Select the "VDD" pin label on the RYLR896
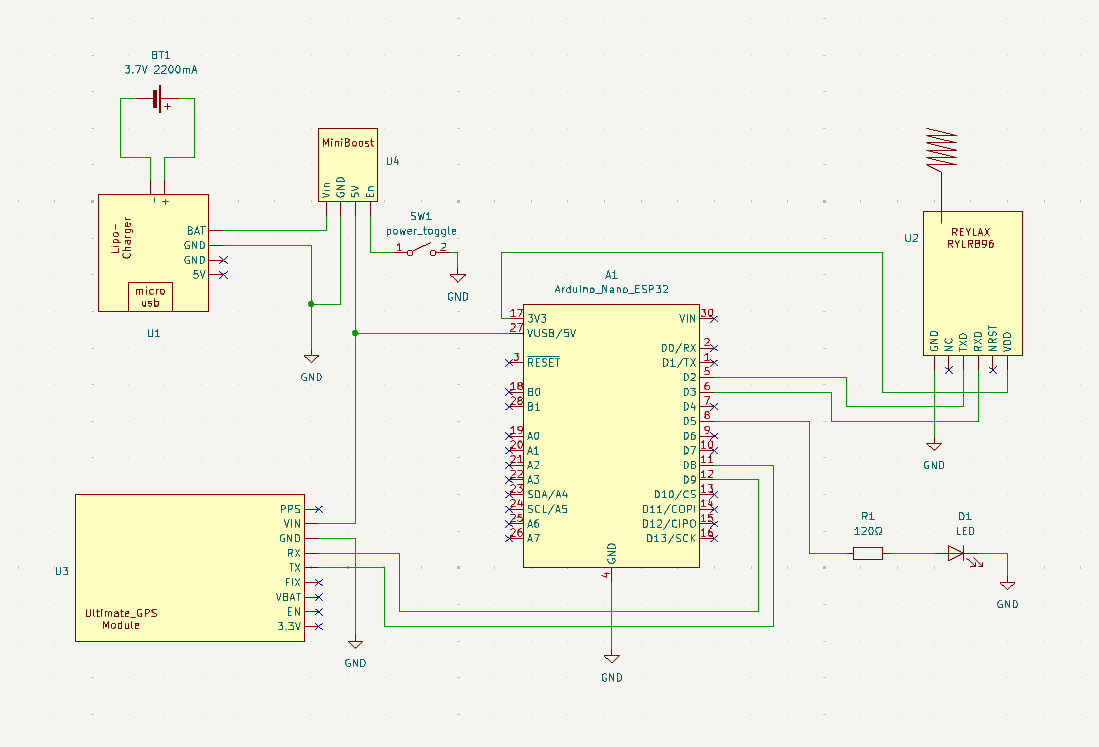 (x=1007, y=343)
